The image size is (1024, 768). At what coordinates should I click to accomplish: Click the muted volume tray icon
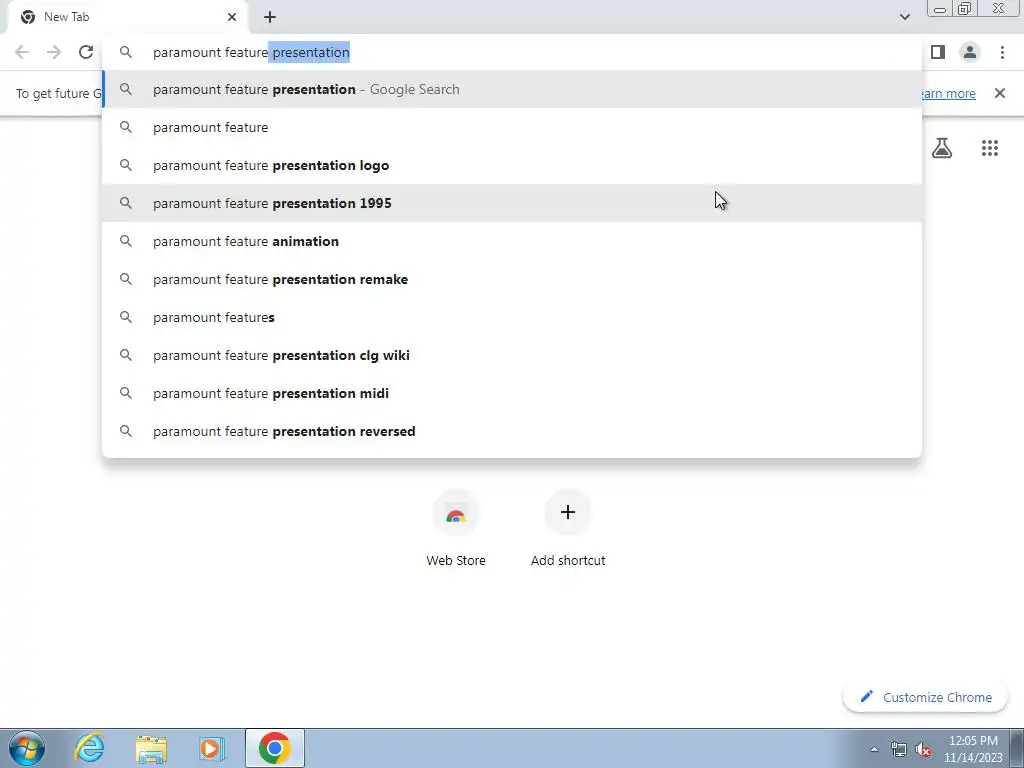tap(923, 749)
